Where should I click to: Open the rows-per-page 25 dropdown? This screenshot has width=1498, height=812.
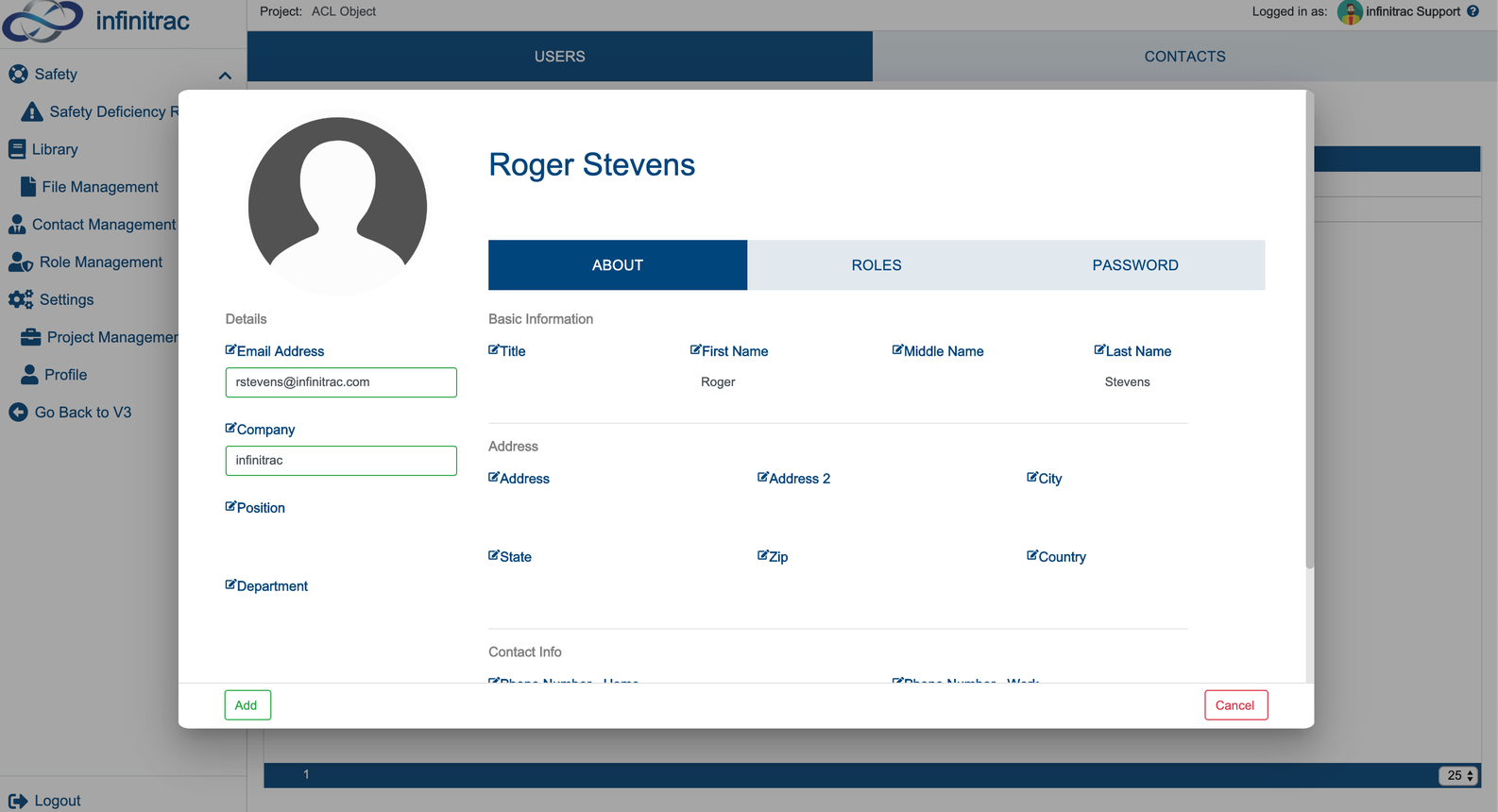click(x=1459, y=775)
